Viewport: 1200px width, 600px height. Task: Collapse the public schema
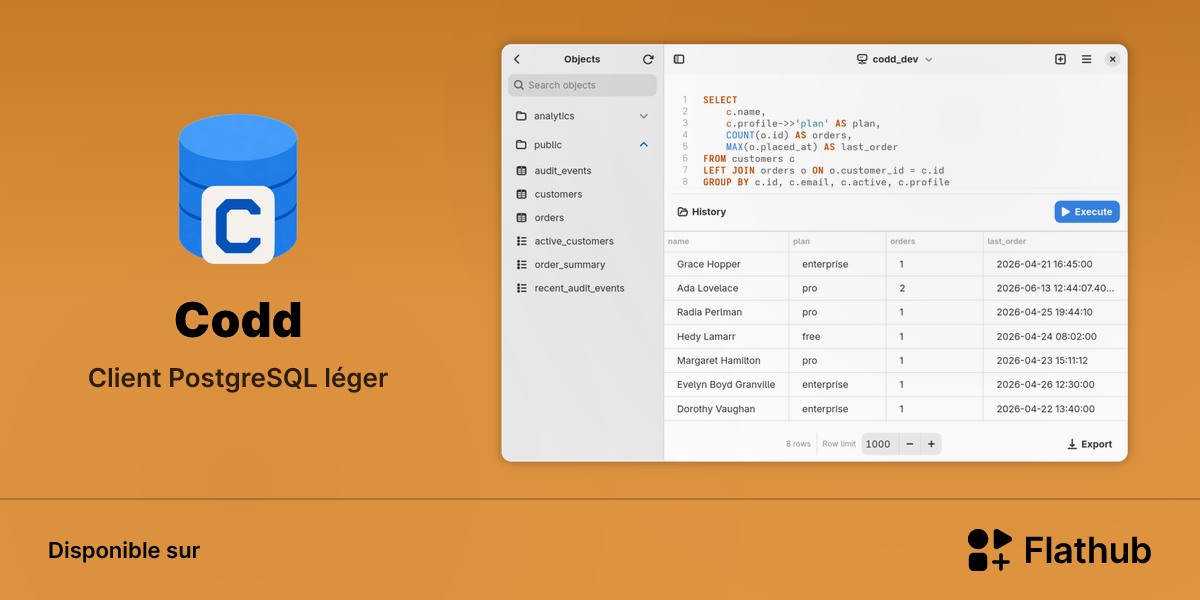coord(643,145)
